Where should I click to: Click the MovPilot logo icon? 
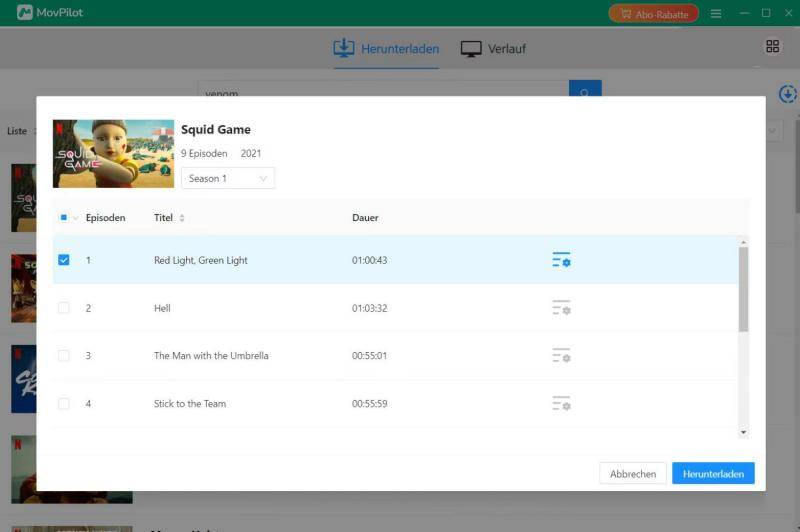(x=24, y=12)
